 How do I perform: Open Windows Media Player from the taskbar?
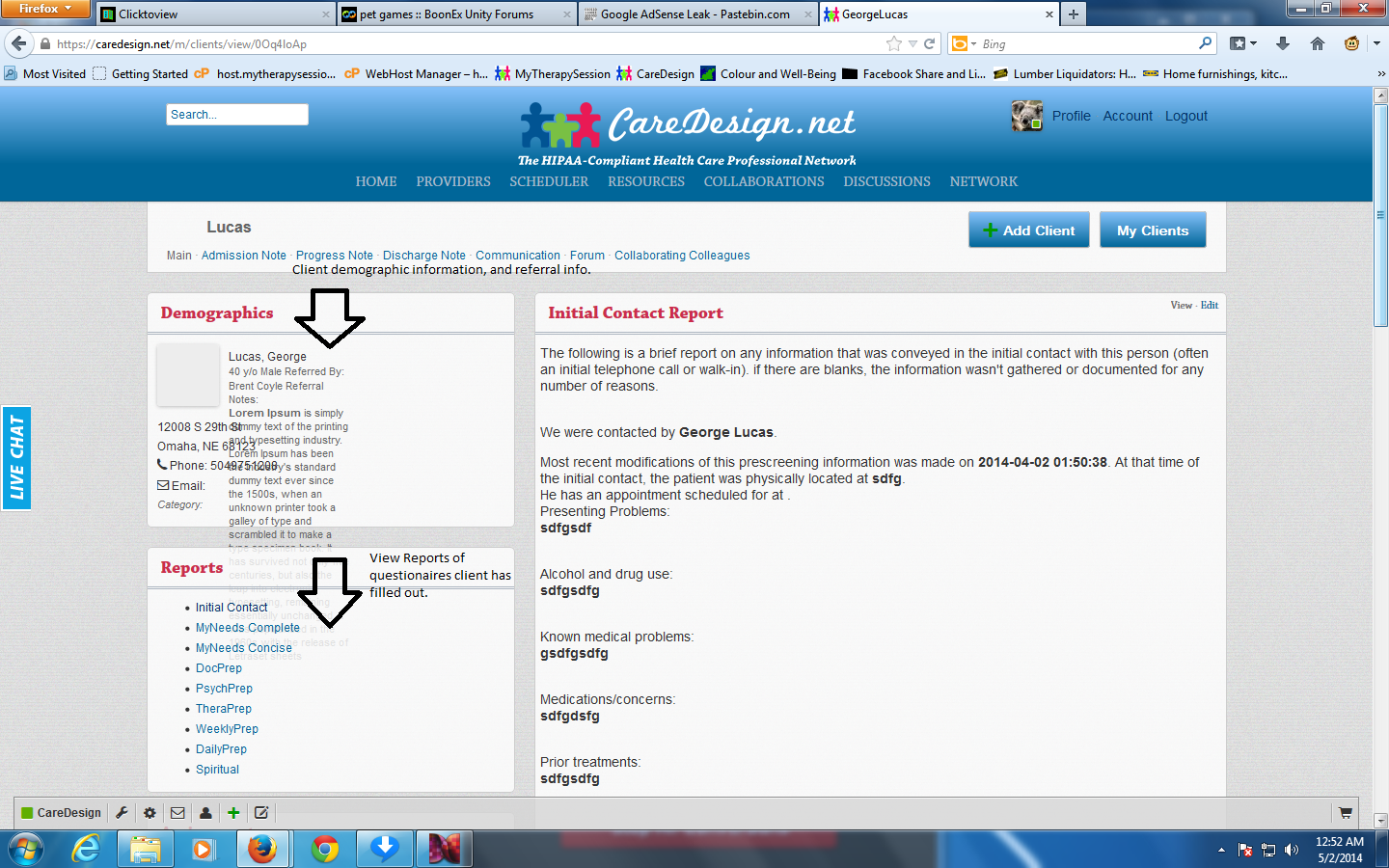click(203, 849)
